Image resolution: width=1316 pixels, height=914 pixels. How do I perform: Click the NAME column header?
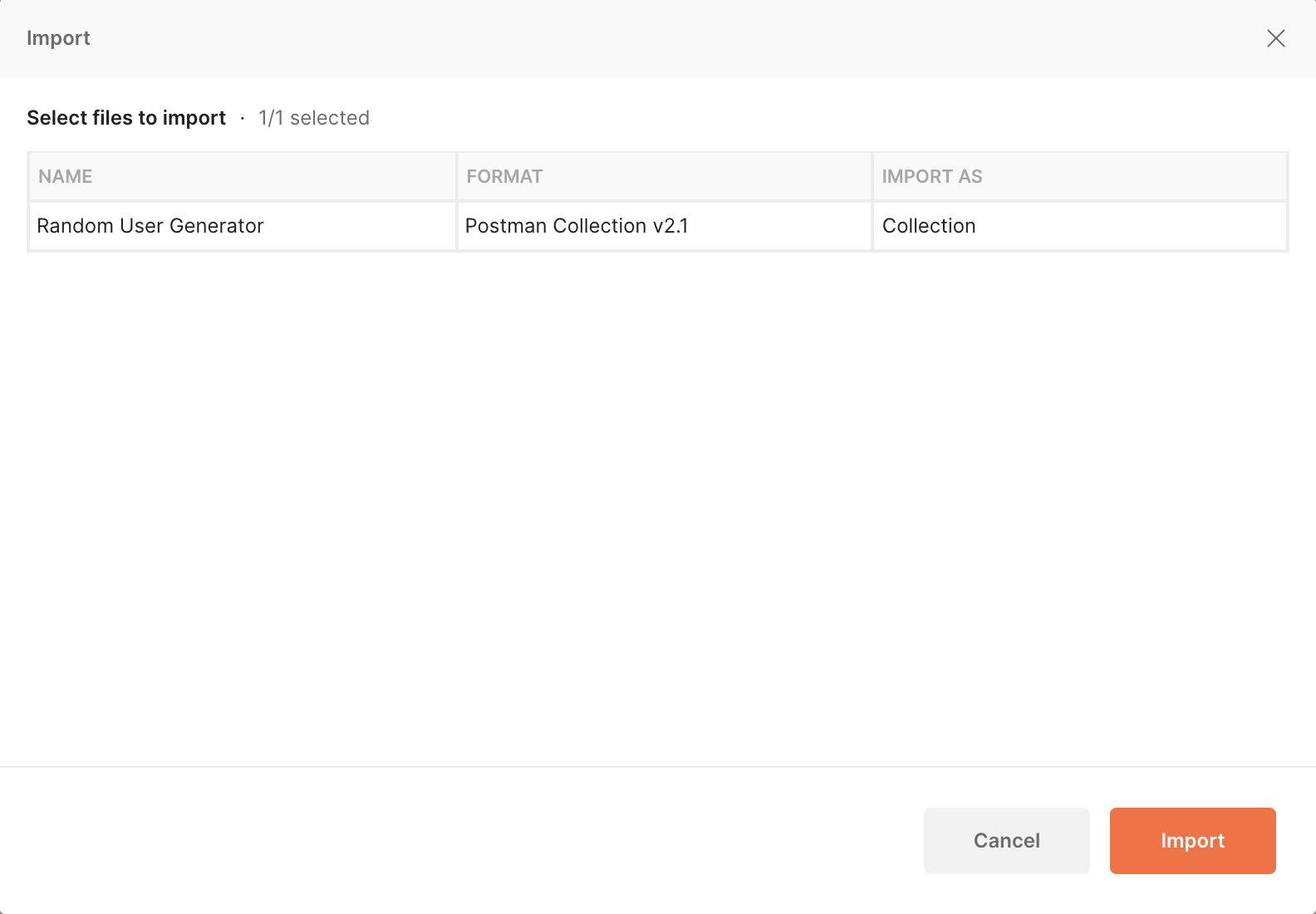click(66, 176)
